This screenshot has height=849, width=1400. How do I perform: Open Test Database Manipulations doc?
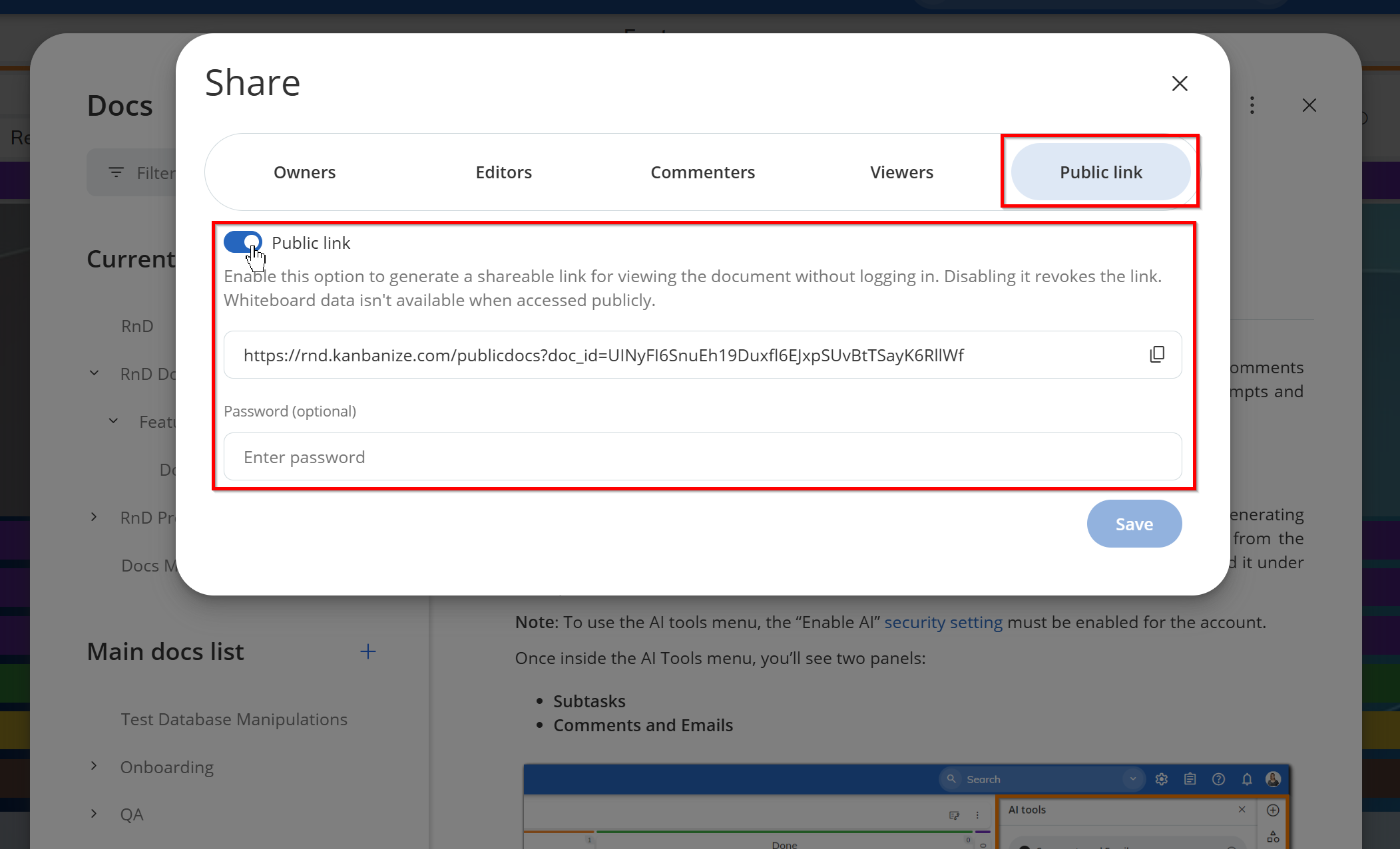[x=234, y=719]
